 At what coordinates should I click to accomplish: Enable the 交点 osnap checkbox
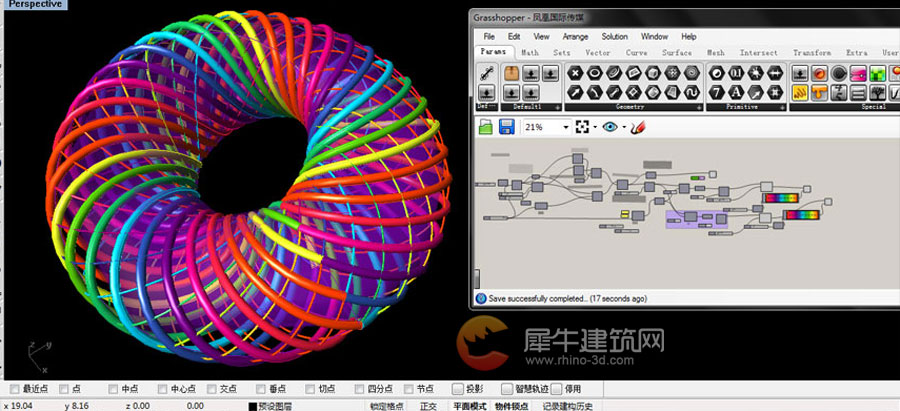212,389
